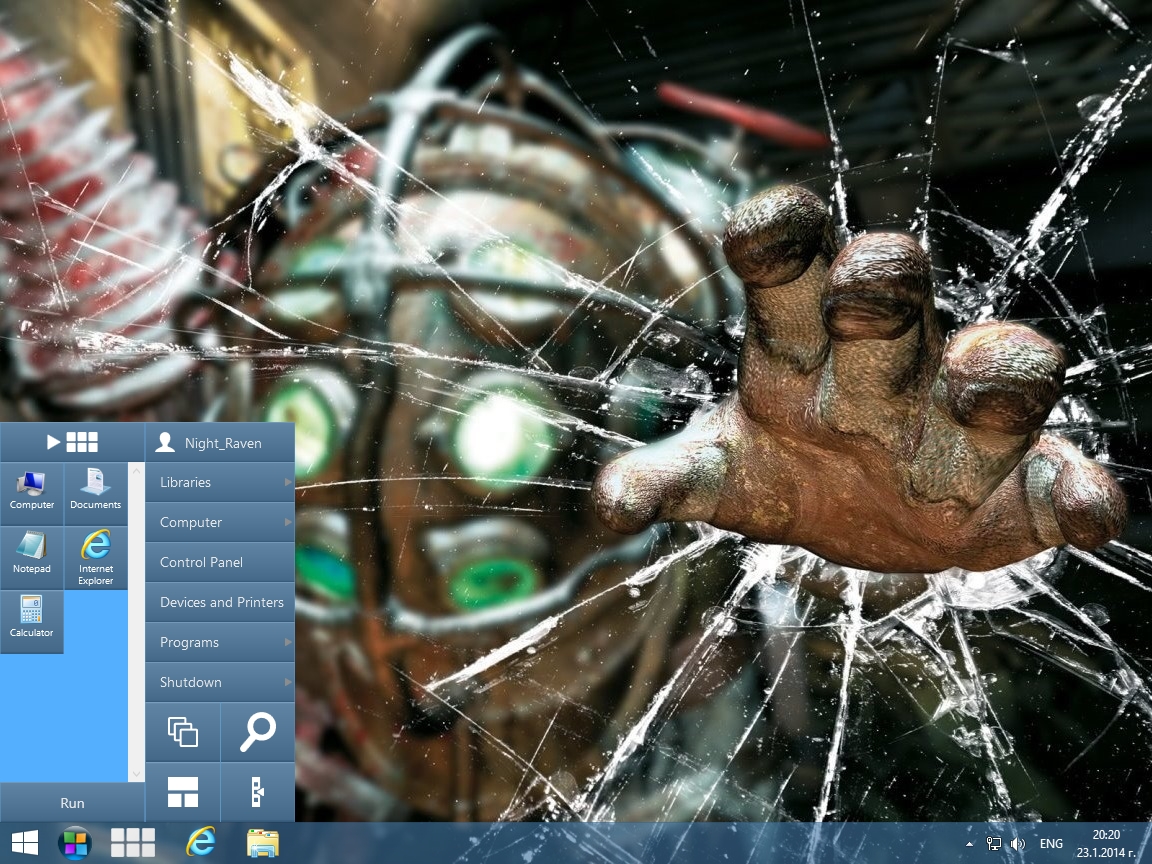
Task: Open Devices and Printers
Action: 220,602
